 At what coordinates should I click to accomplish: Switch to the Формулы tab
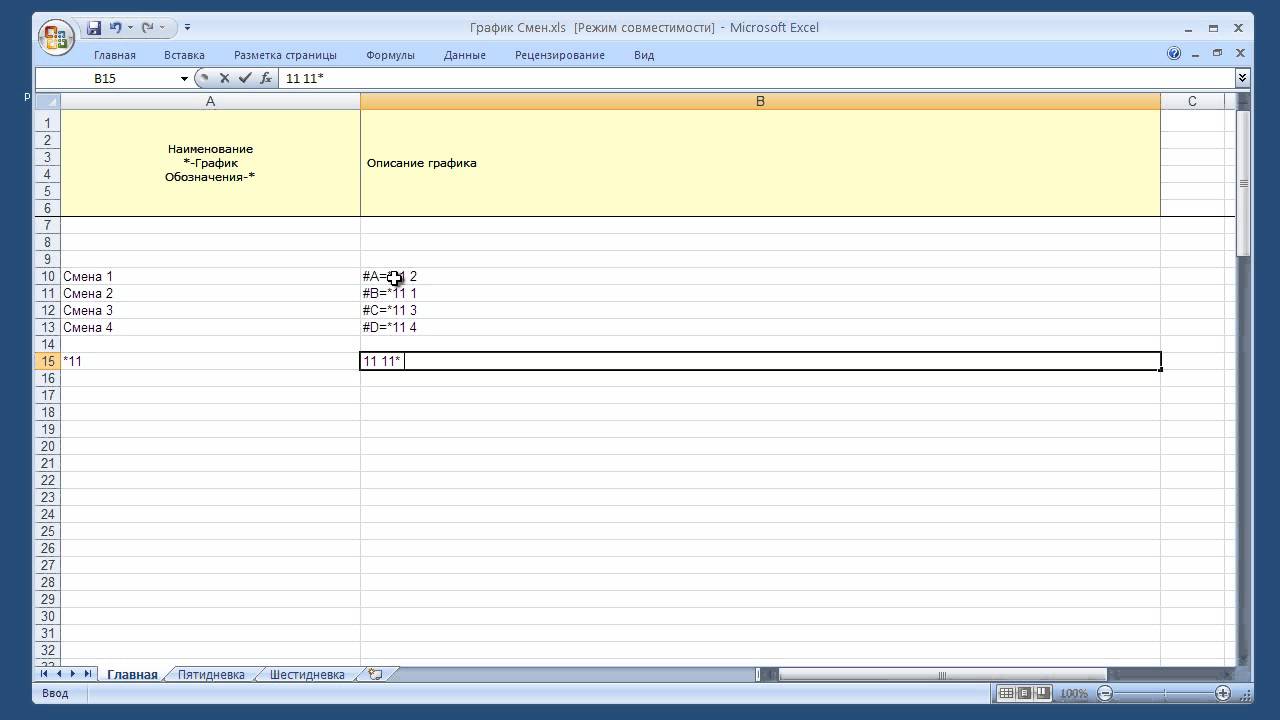pyautogui.click(x=390, y=55)
